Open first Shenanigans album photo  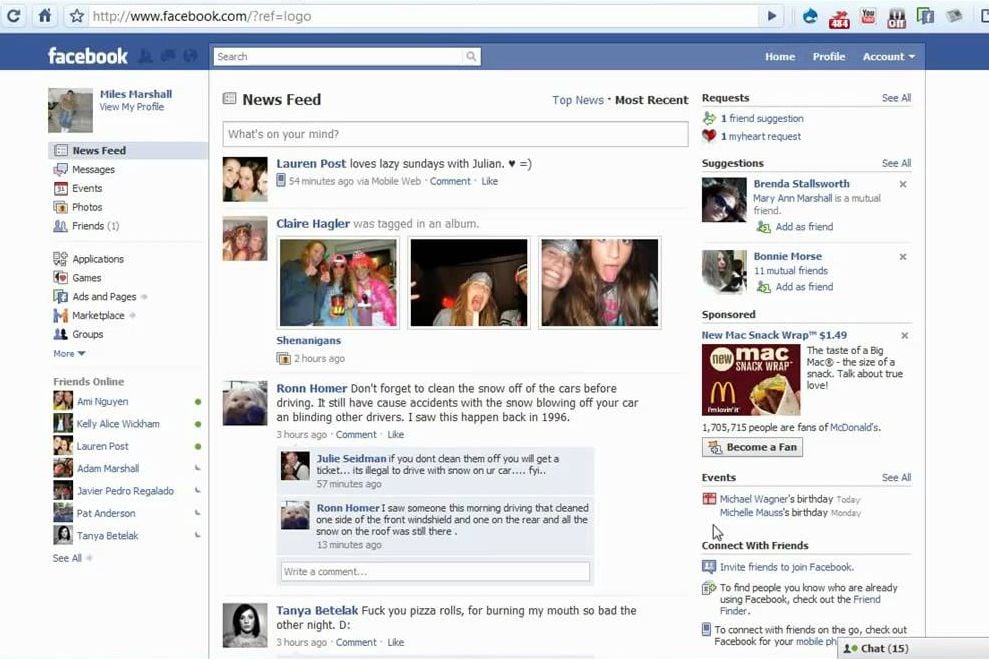pyautogui.click(x=339, y=283)
